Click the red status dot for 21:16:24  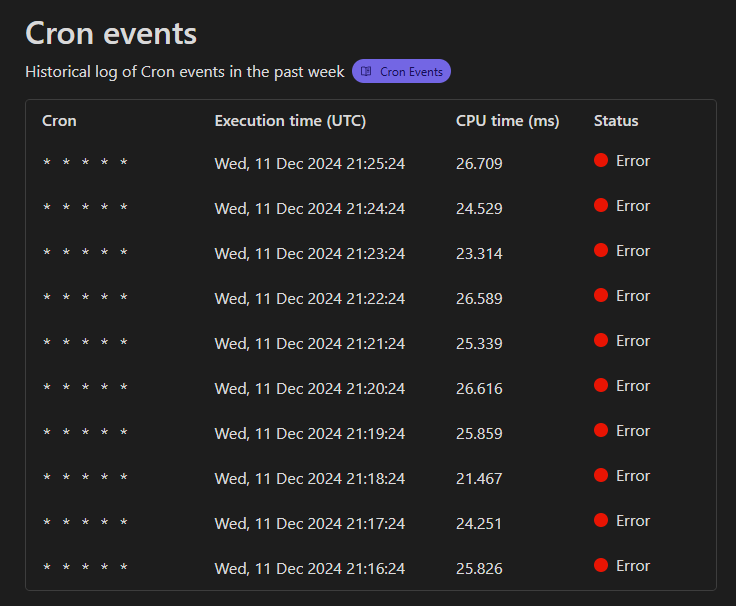(601, 565)
